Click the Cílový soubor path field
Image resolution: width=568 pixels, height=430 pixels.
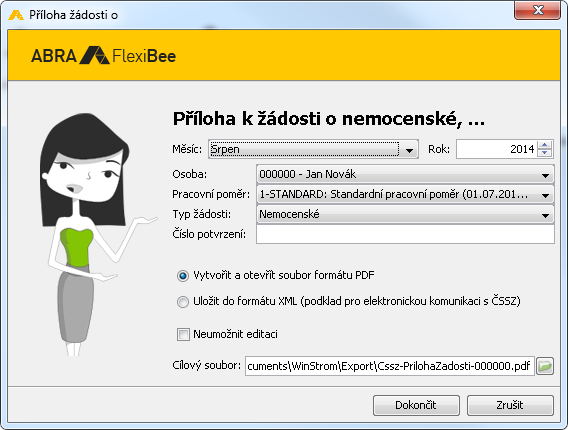[389, 366]
